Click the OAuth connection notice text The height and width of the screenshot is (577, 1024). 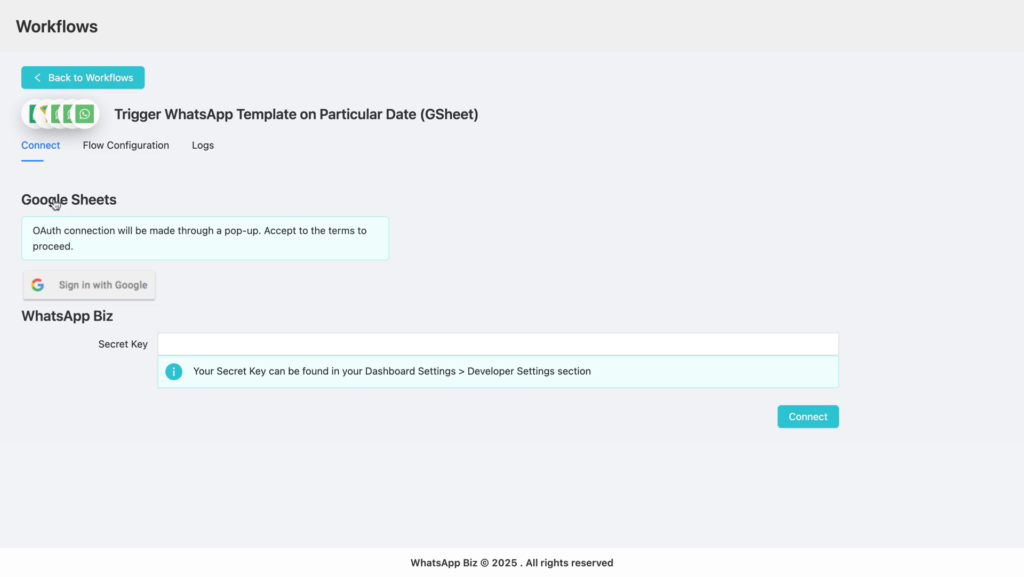(x=200, y=238)
